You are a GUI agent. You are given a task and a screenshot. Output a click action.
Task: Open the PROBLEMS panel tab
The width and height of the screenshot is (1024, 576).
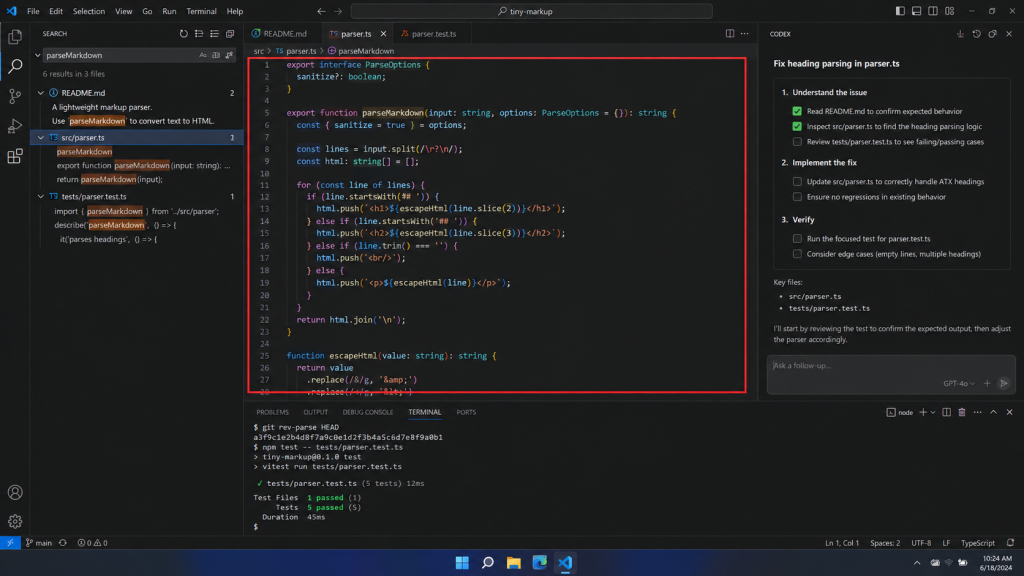272,412
